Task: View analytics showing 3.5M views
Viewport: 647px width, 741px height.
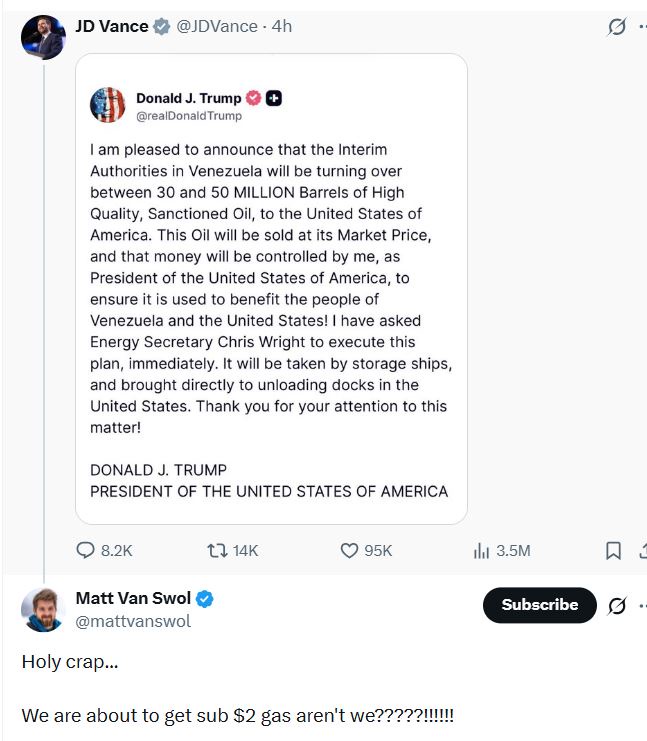Action: click(x=482, y=550)
